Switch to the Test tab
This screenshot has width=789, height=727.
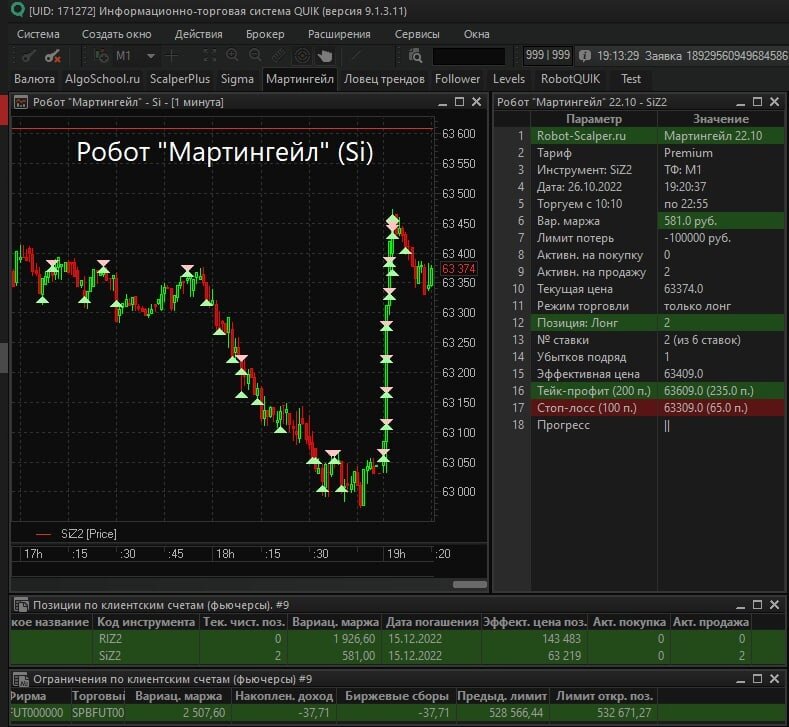[630, 79]
